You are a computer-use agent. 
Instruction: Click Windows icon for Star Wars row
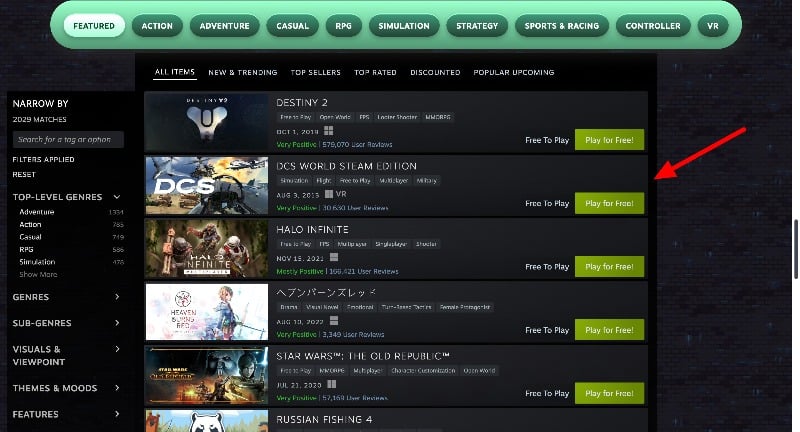(332, 384)
